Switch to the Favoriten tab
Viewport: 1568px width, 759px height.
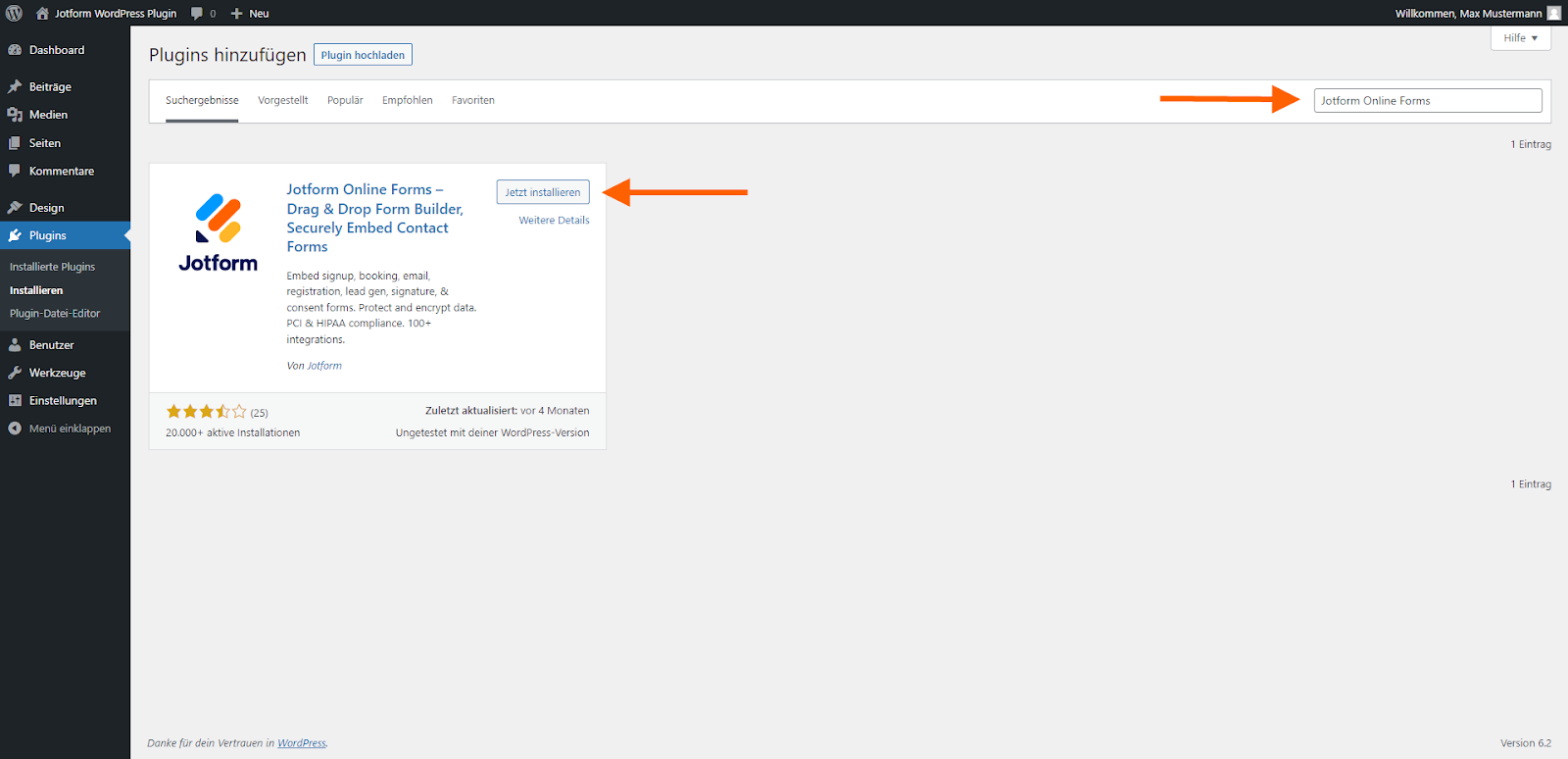pyautogui.click(x=473, y=100)
